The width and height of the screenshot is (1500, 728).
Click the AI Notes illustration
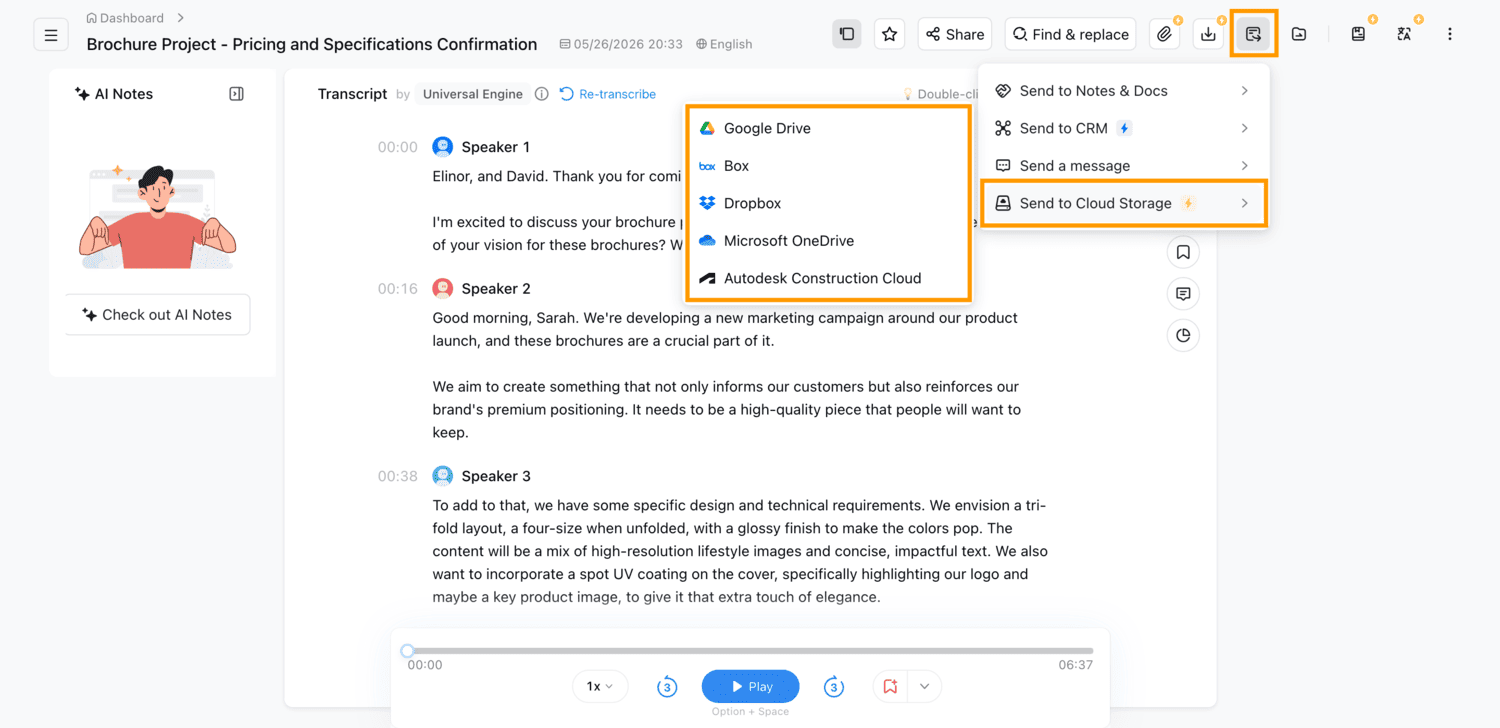coord(157,217)
